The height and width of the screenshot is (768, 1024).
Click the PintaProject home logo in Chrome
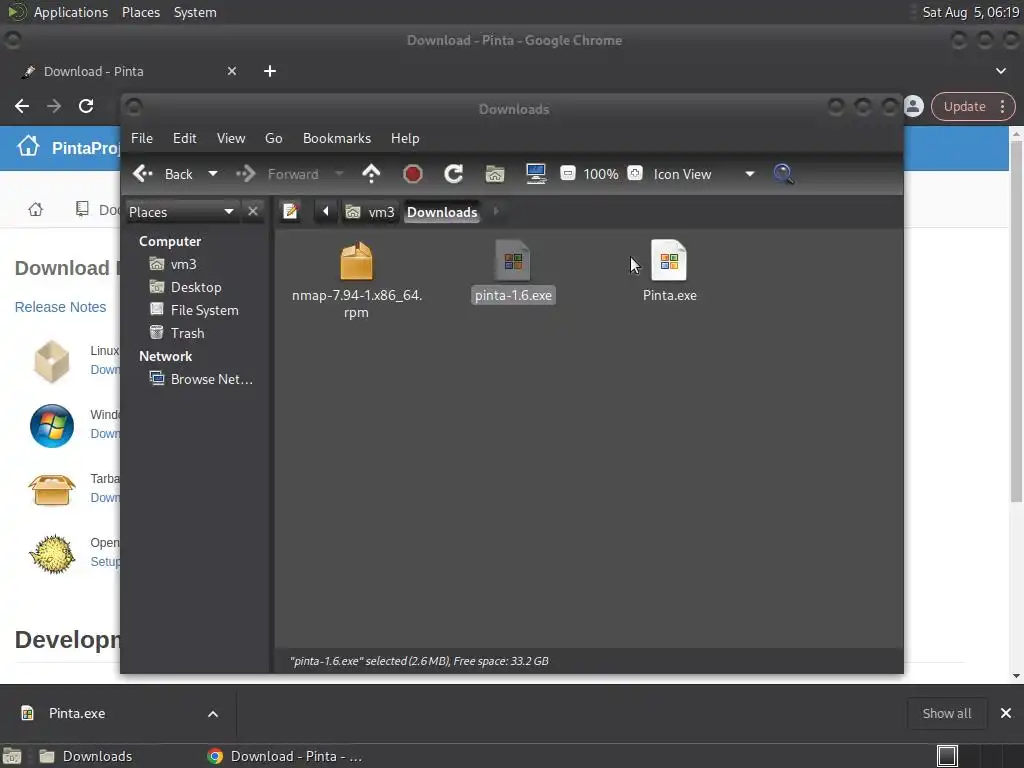[29, 147]
